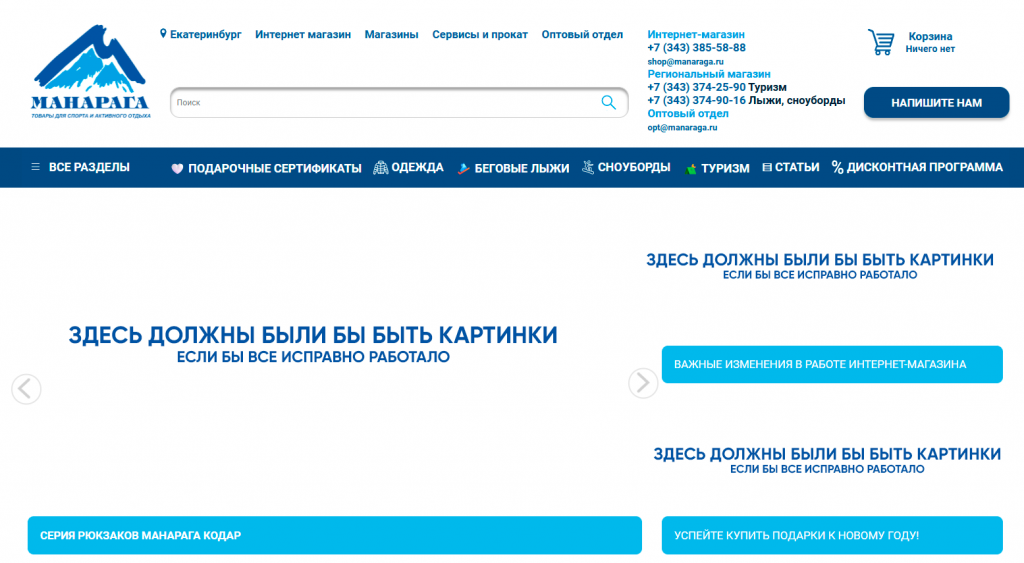
Task: Open the Статьи section
Action: pos(797,167)
